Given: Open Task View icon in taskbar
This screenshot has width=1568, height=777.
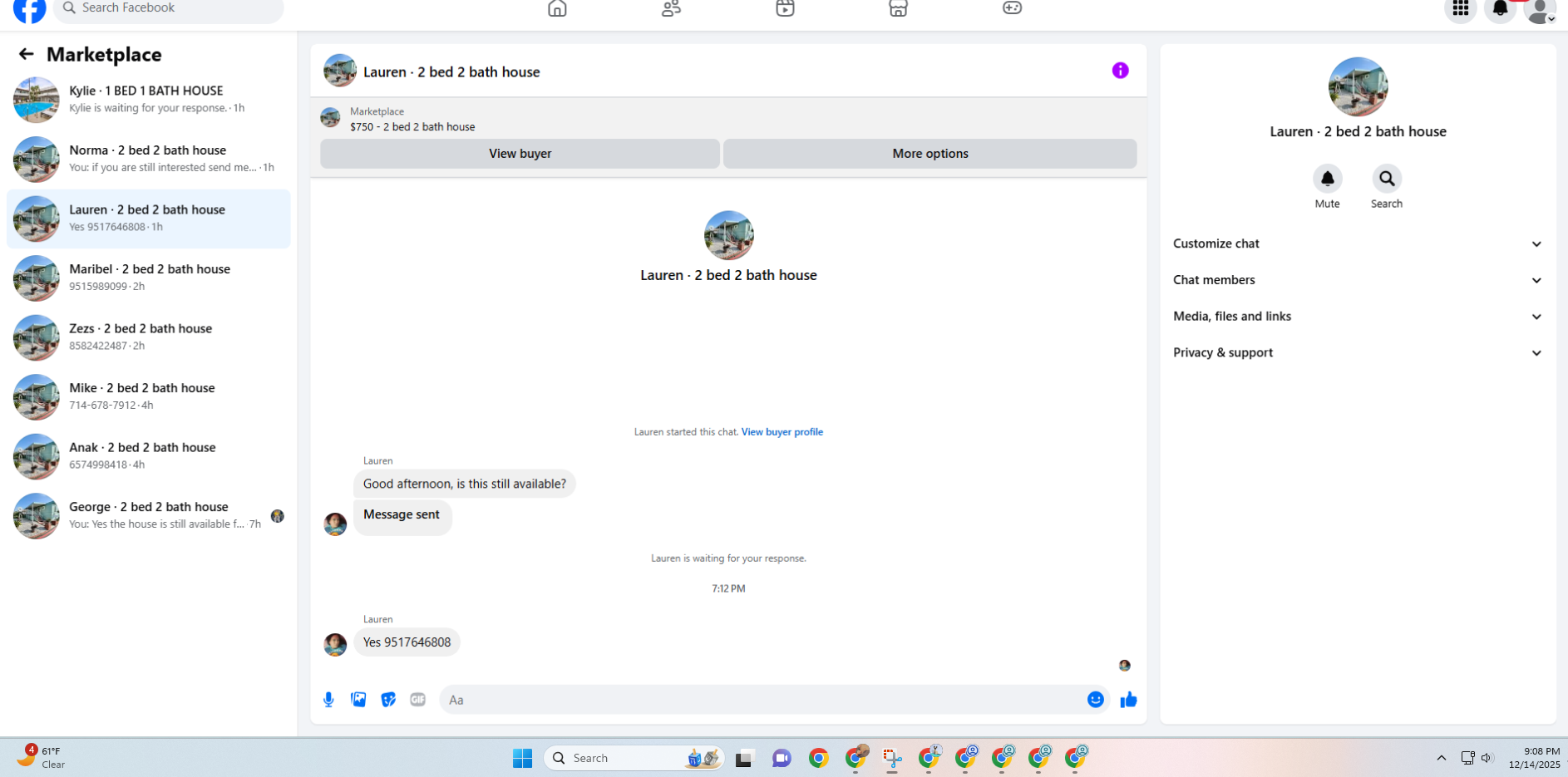Looking at the screenshot, I should tap(744, 758).
